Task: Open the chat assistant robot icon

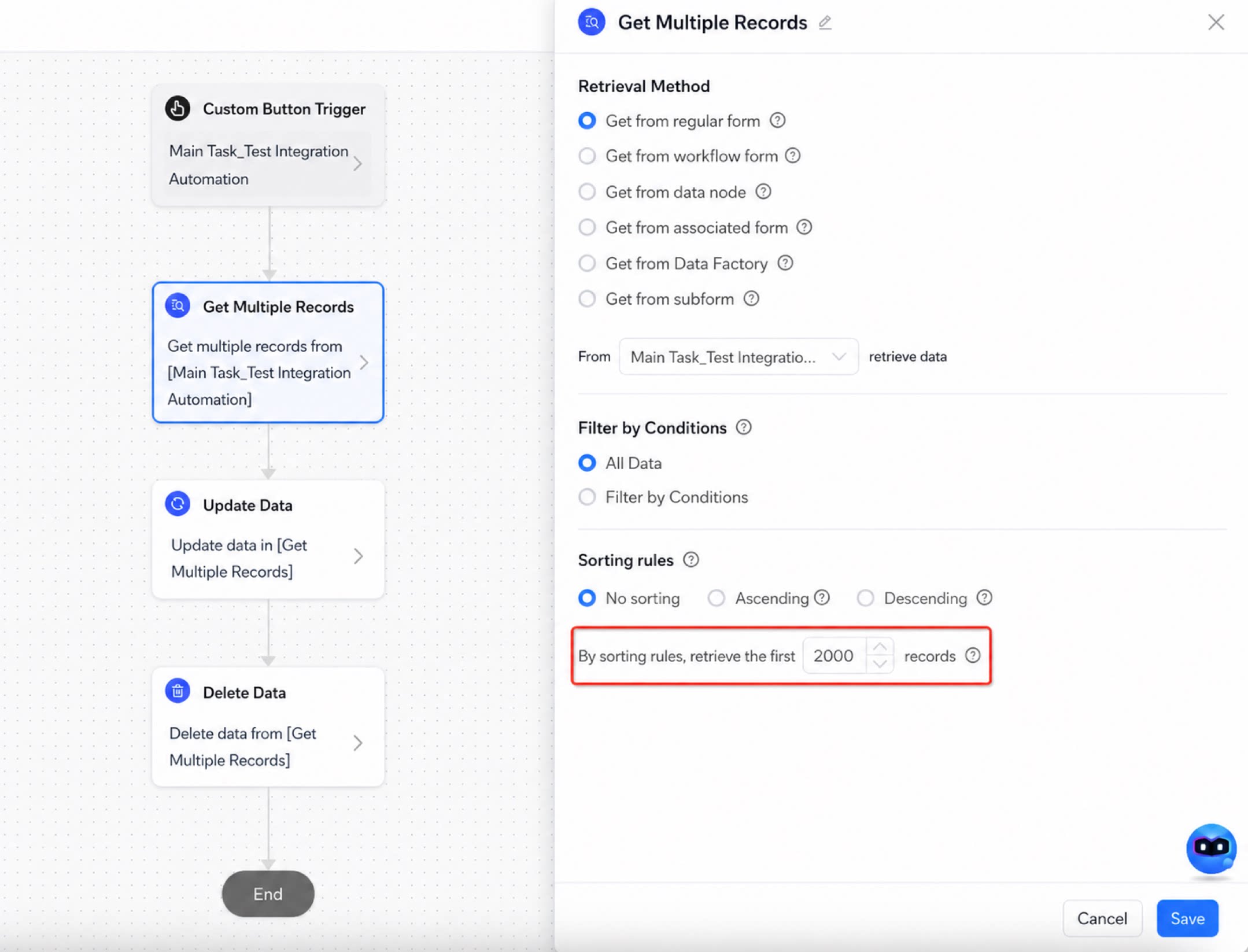Action: pos(1211,848)
